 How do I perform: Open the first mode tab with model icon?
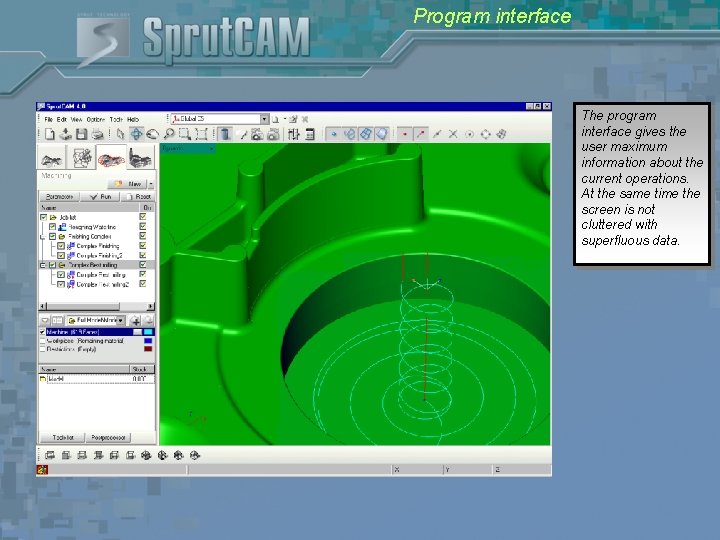(x=51, y=157)
